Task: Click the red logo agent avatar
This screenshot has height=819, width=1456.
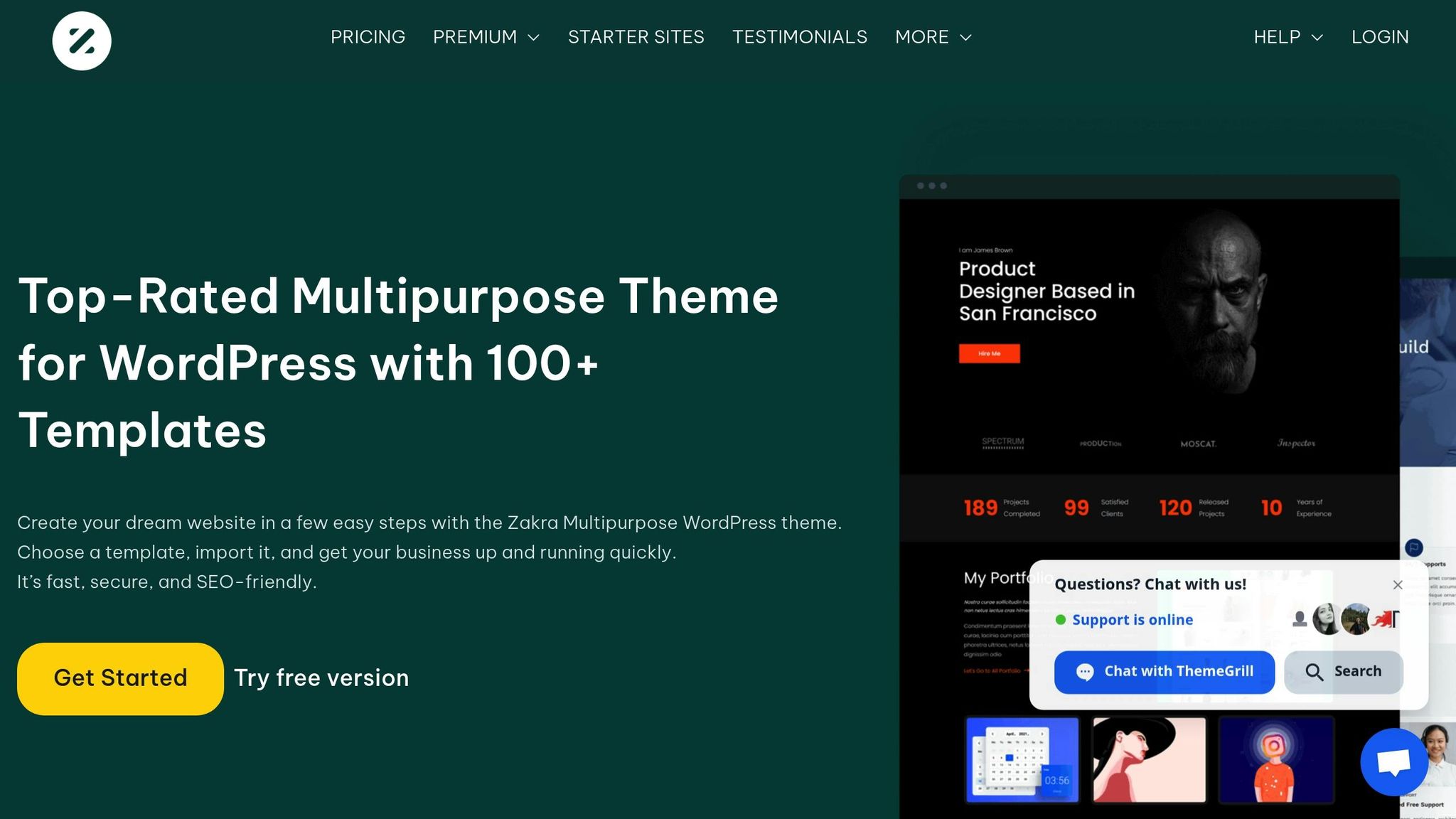Action: click(x=1386, y=619)
